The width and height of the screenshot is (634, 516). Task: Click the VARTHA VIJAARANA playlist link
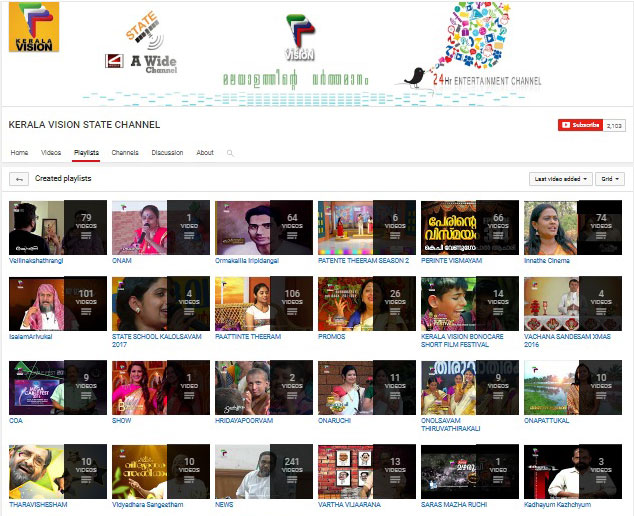tap(349, 505)
